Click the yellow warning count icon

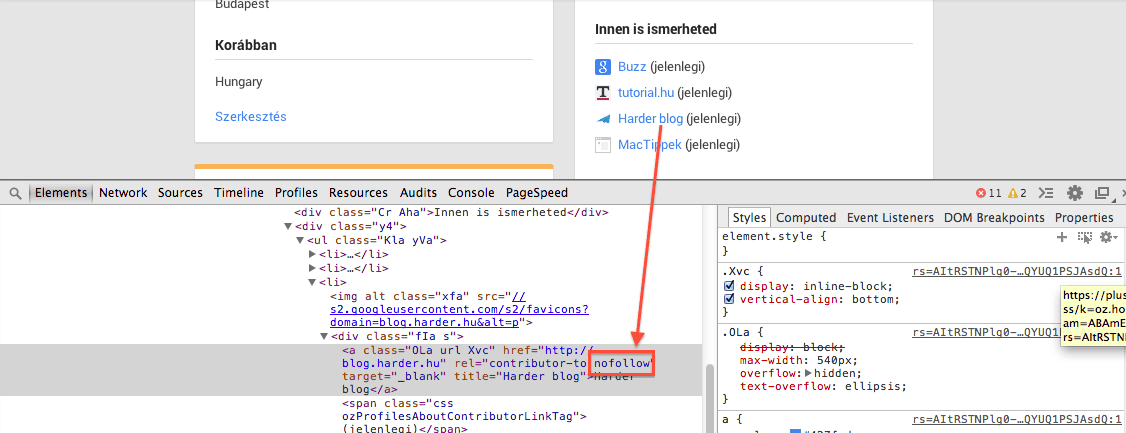tap(1011, 193)
